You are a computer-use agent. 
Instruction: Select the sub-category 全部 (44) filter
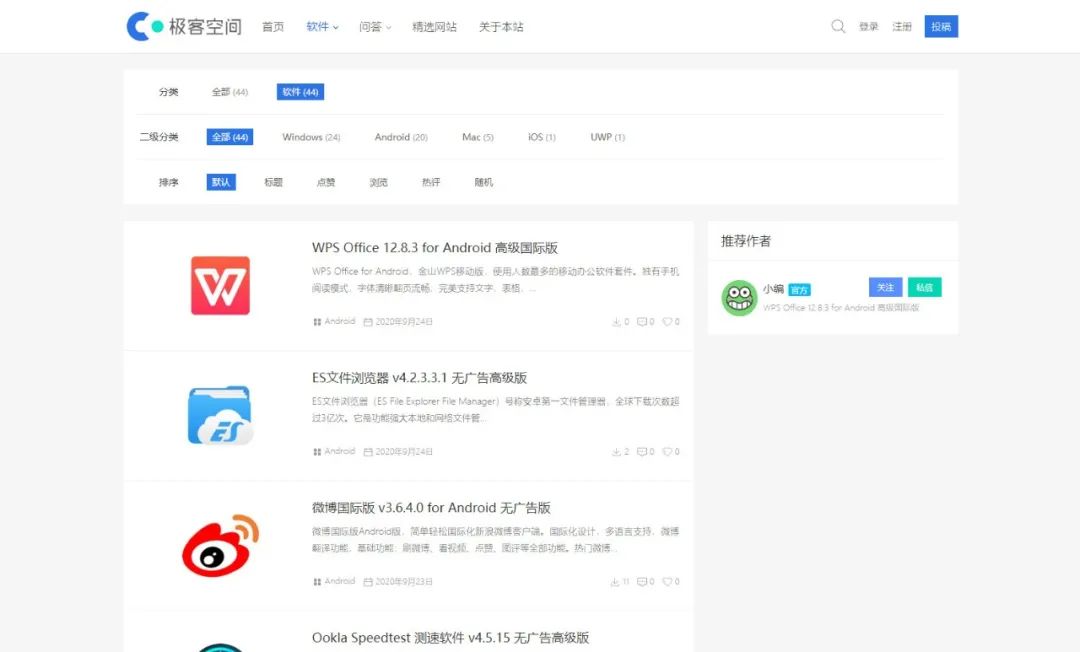tap(230, 137)
